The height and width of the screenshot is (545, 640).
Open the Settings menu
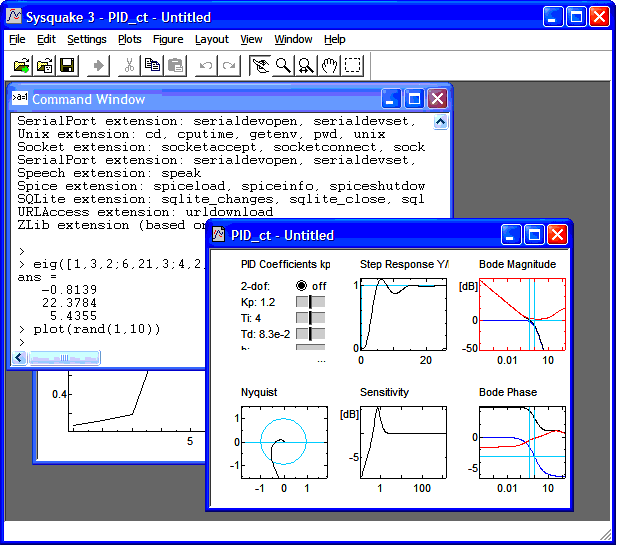(x=87, y=39)
